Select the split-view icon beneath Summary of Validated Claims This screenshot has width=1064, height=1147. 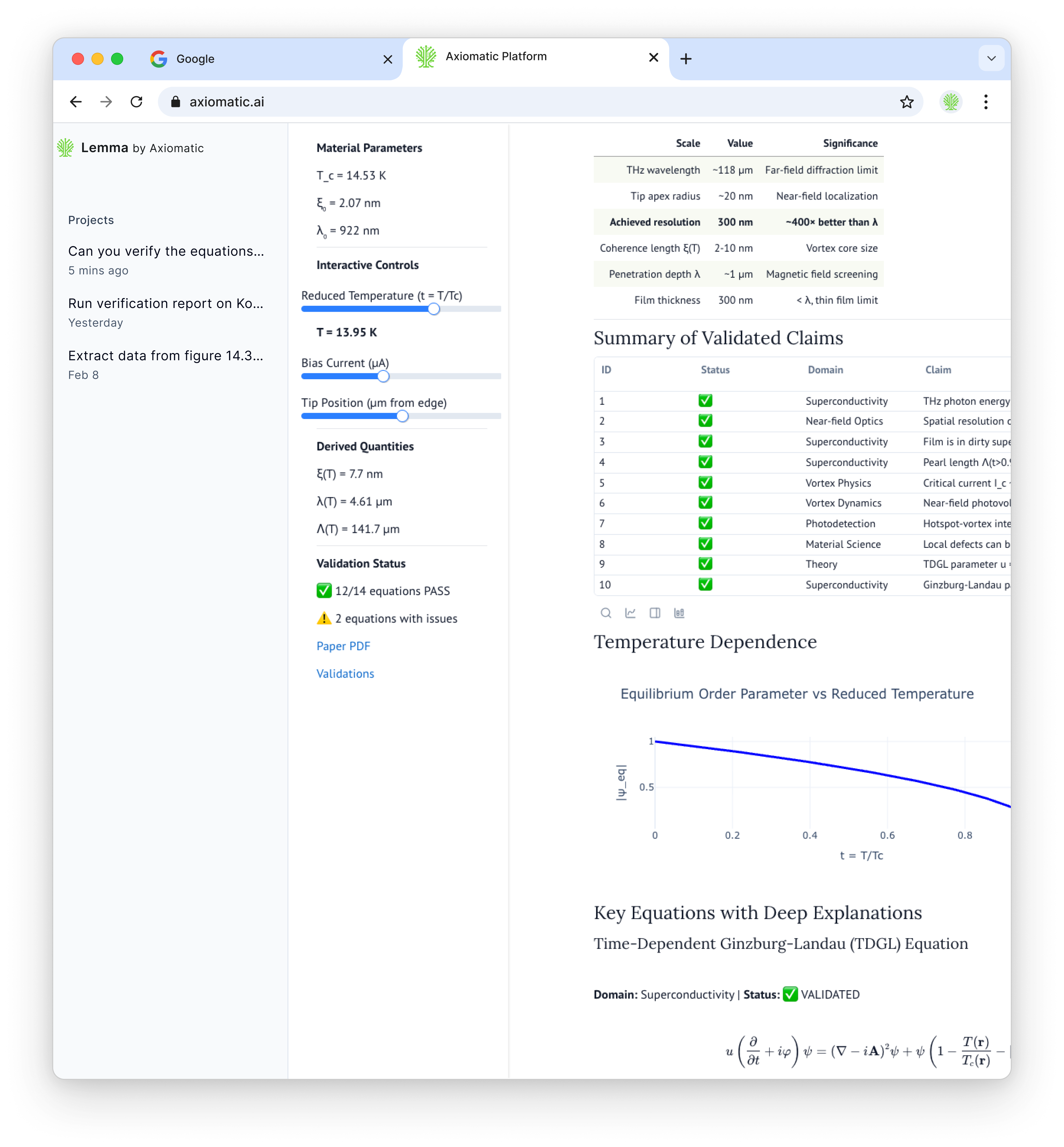click(655, 613)
